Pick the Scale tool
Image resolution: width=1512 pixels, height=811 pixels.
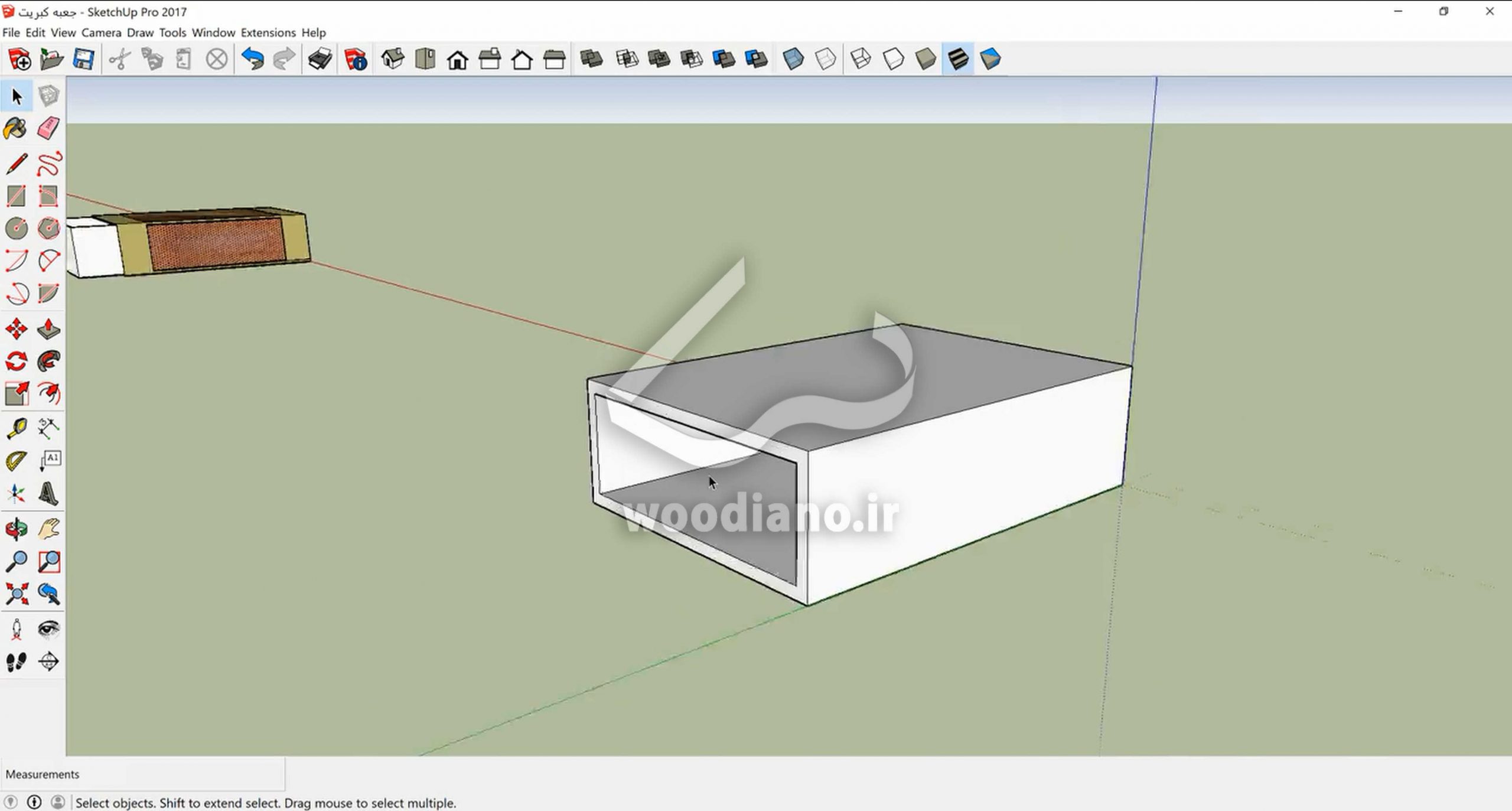coord(16,393)
